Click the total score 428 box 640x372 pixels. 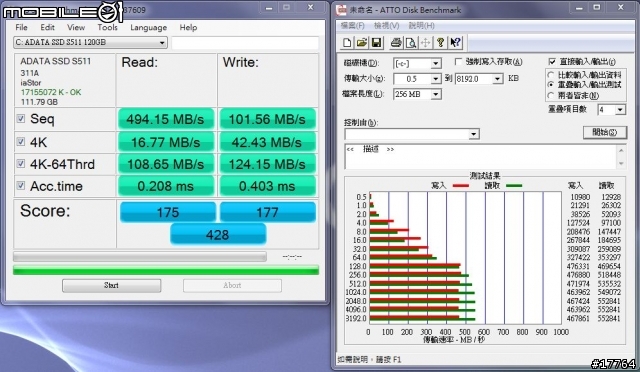218,235
